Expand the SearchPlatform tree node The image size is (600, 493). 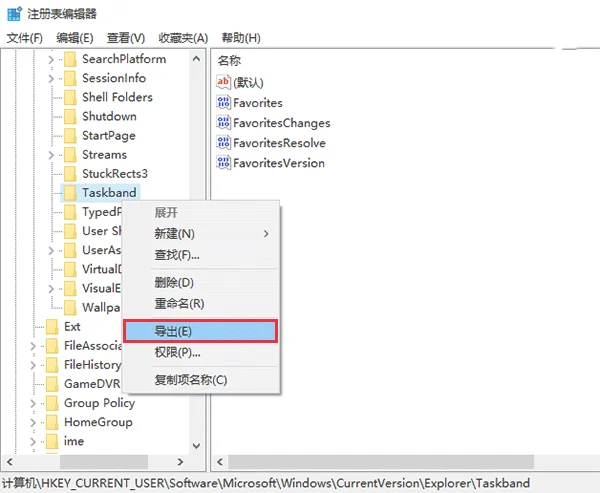tap(52, 60)
